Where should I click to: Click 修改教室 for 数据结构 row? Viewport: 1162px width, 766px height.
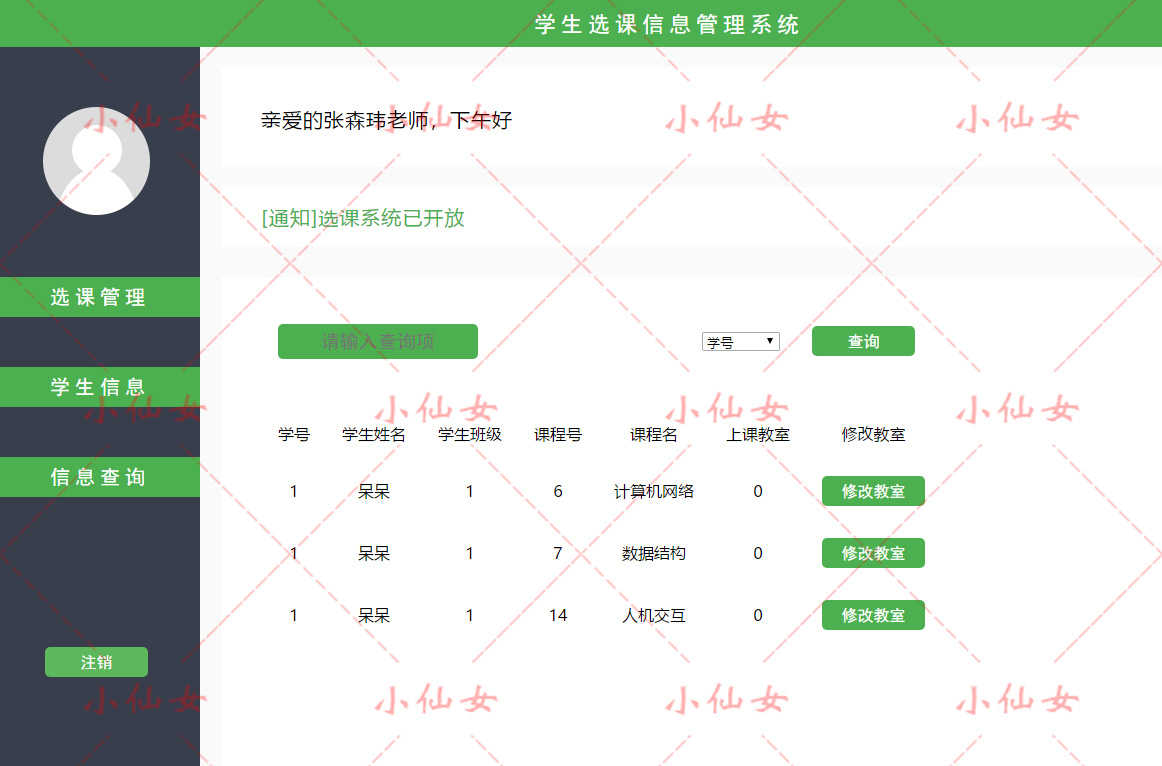point(873,553)
